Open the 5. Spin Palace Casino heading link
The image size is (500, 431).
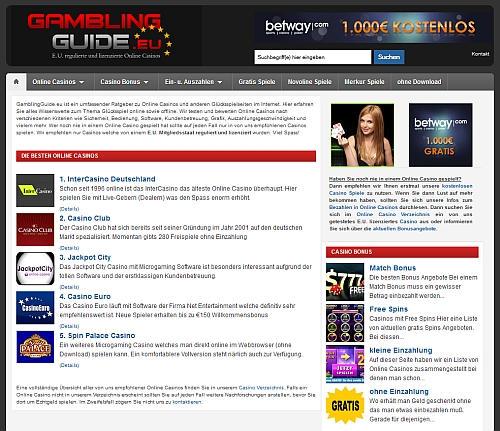[97, 336]
